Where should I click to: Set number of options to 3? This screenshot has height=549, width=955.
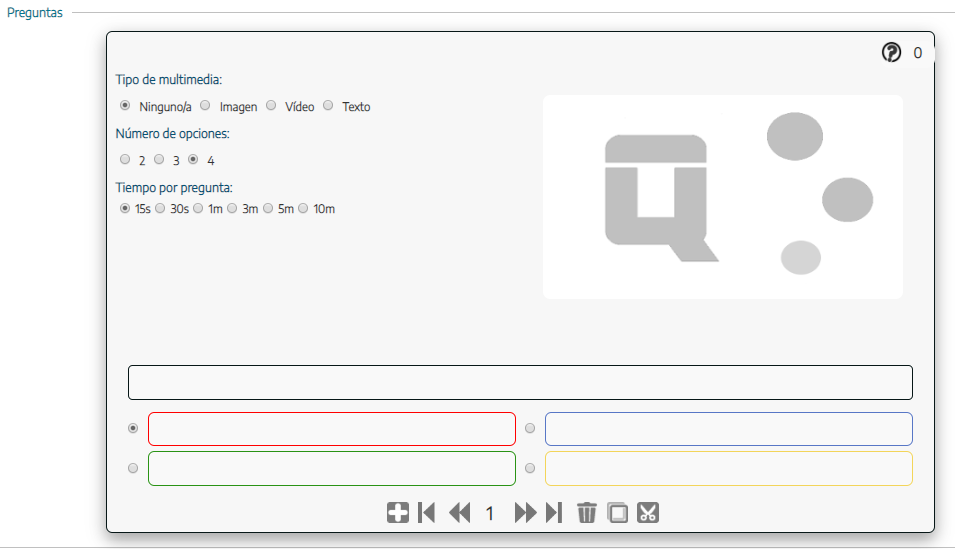point(159,159)
